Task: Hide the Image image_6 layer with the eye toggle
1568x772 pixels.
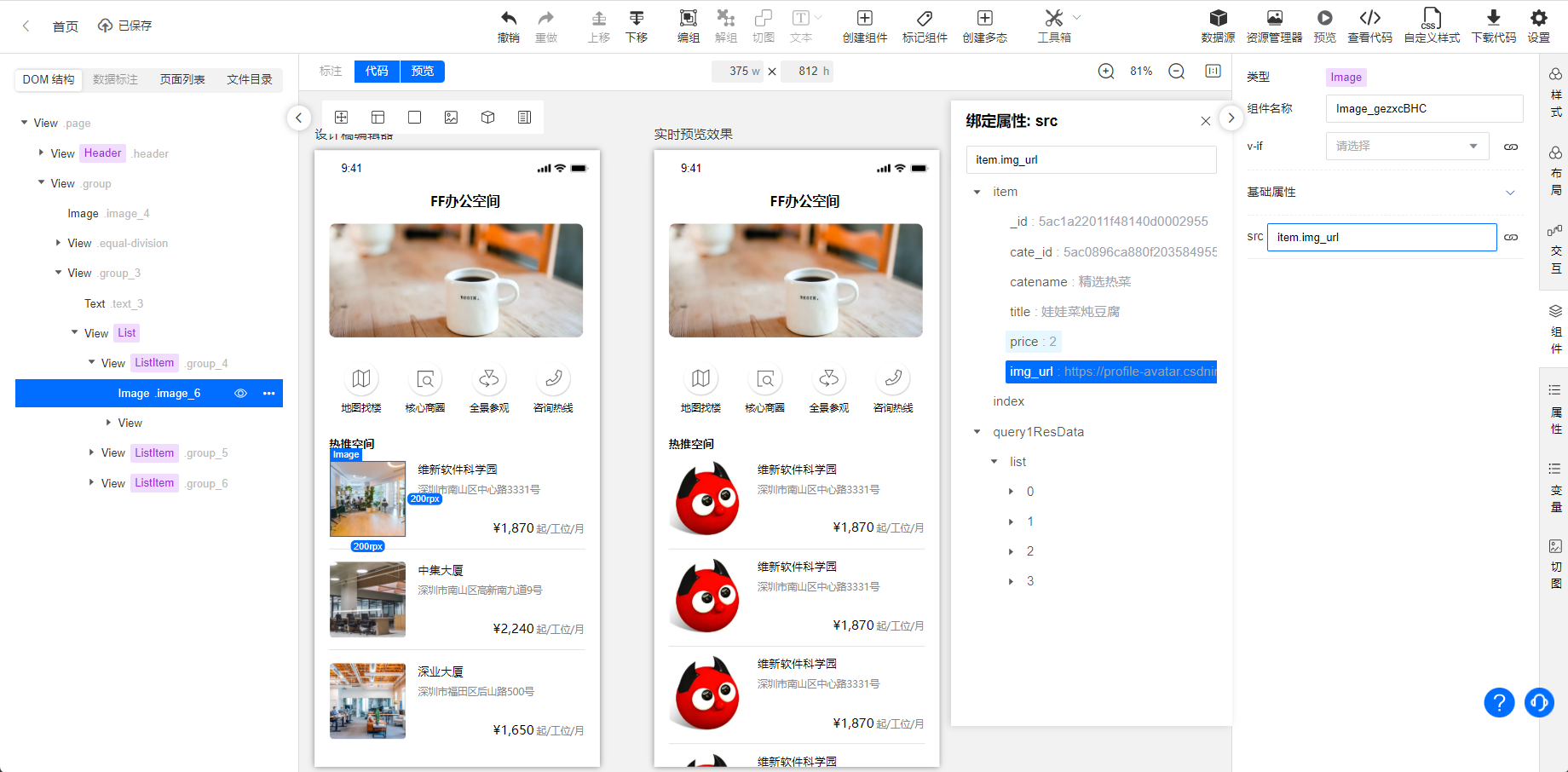Action: coord(240,393)
